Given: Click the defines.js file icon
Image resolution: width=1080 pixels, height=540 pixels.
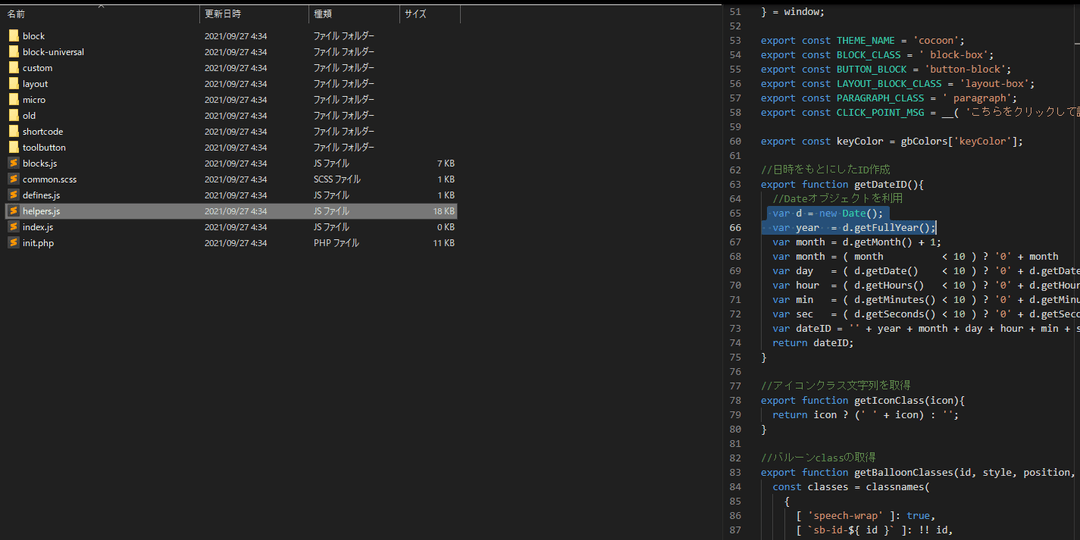Looking at the screenshot, I should click(x=14, y=195).
